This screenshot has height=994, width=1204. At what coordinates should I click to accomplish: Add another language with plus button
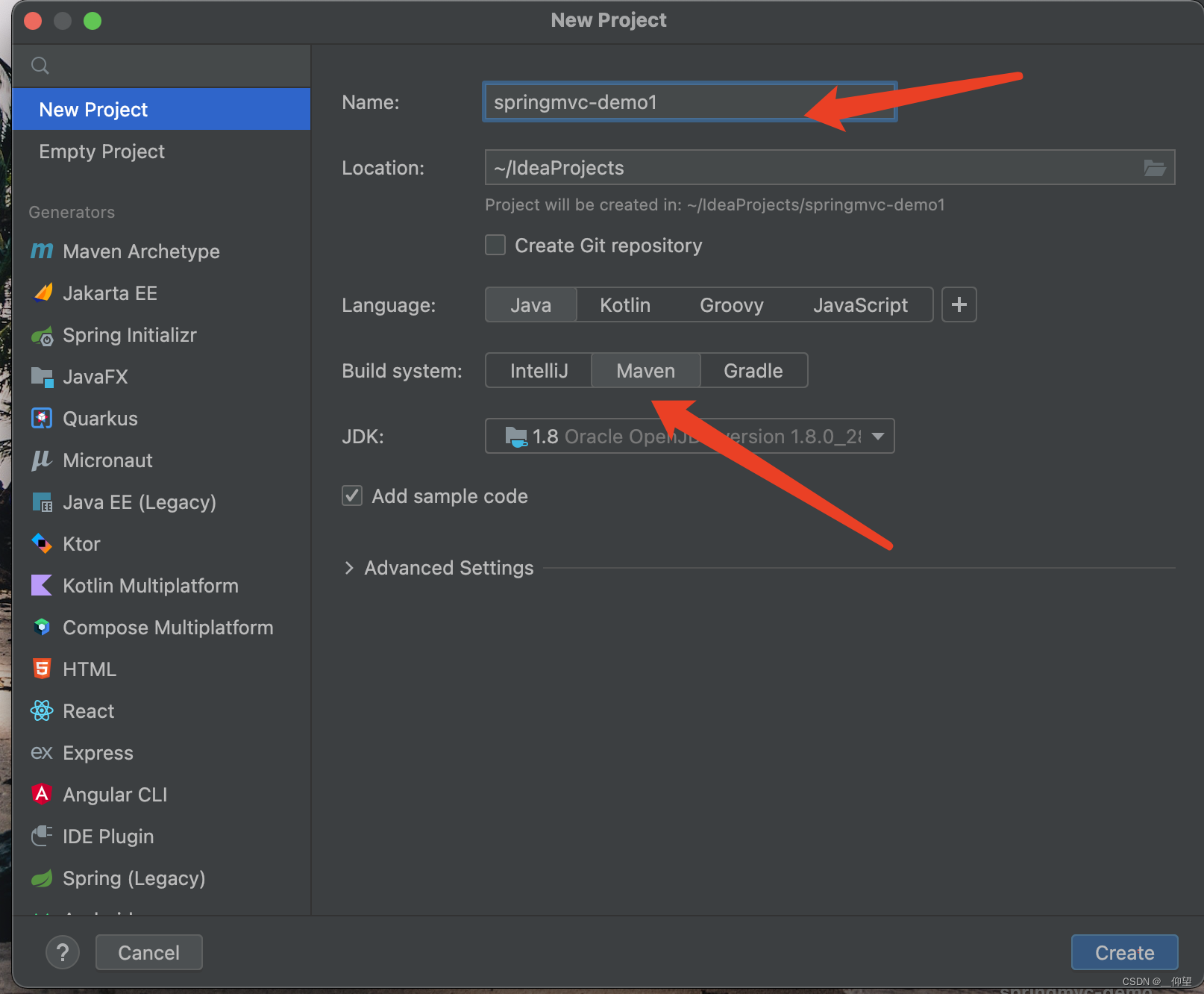pos(959,304)
